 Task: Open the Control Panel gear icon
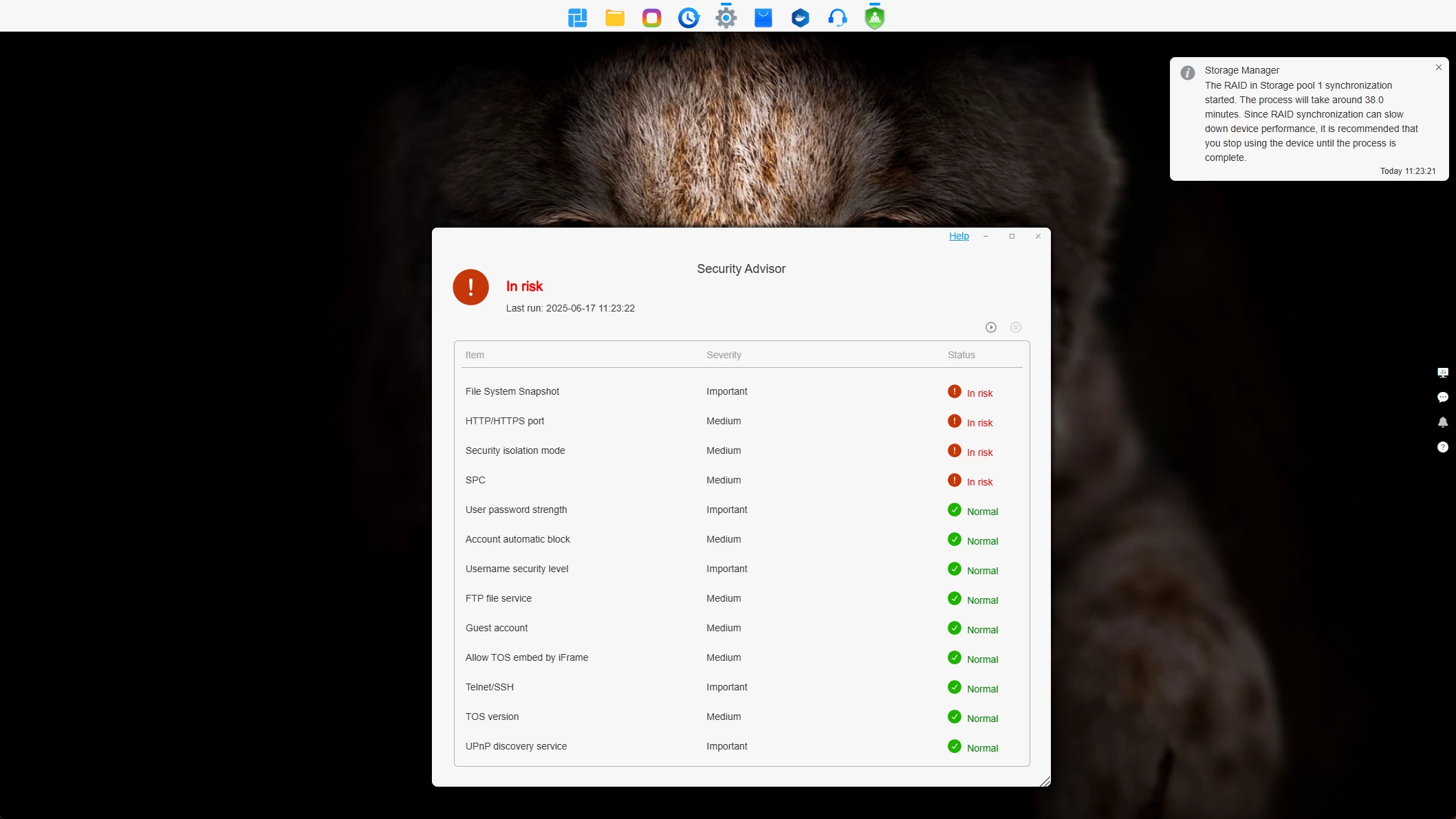[x=726, y=18]
